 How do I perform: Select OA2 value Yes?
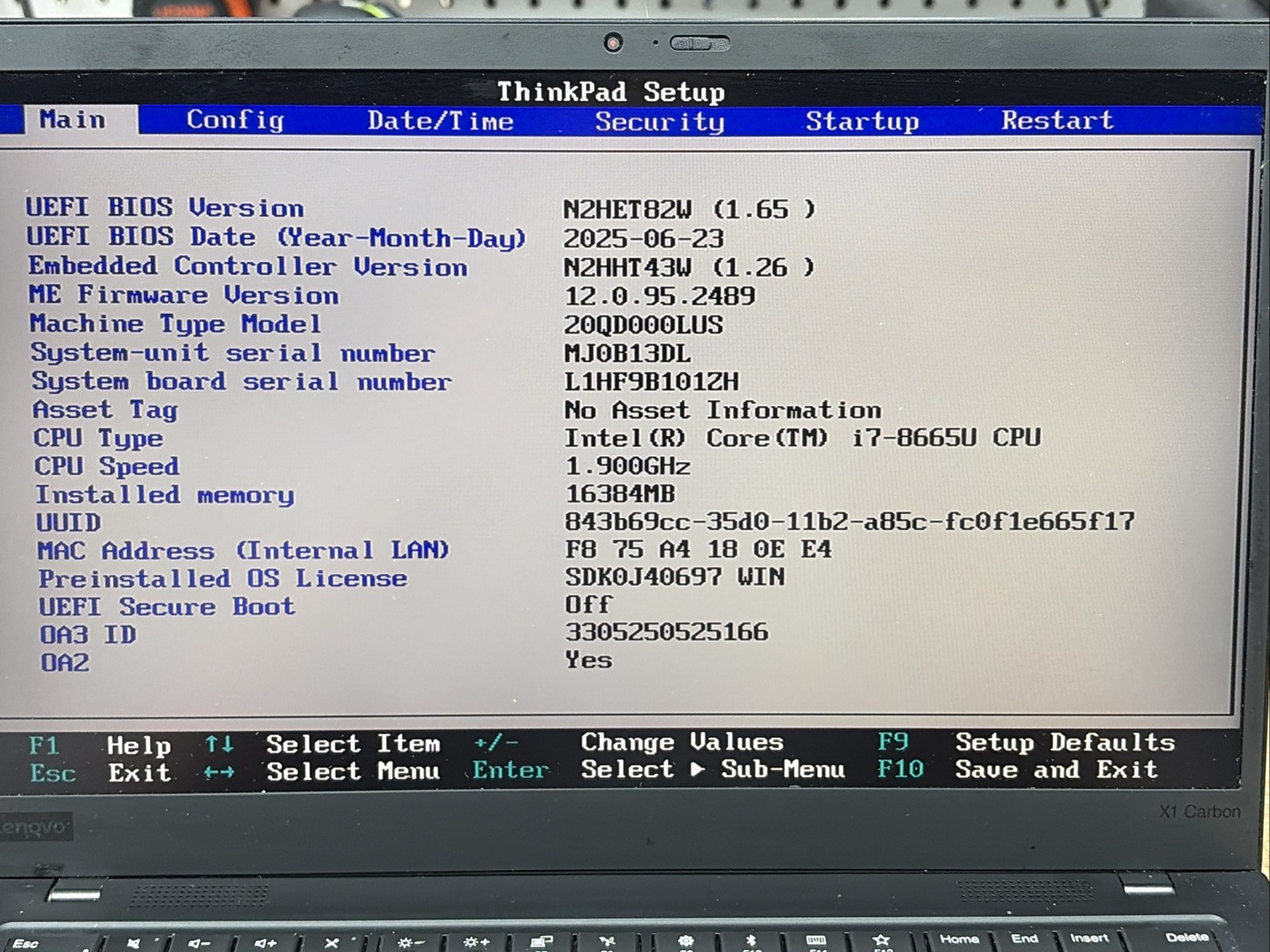click(589, 660)
